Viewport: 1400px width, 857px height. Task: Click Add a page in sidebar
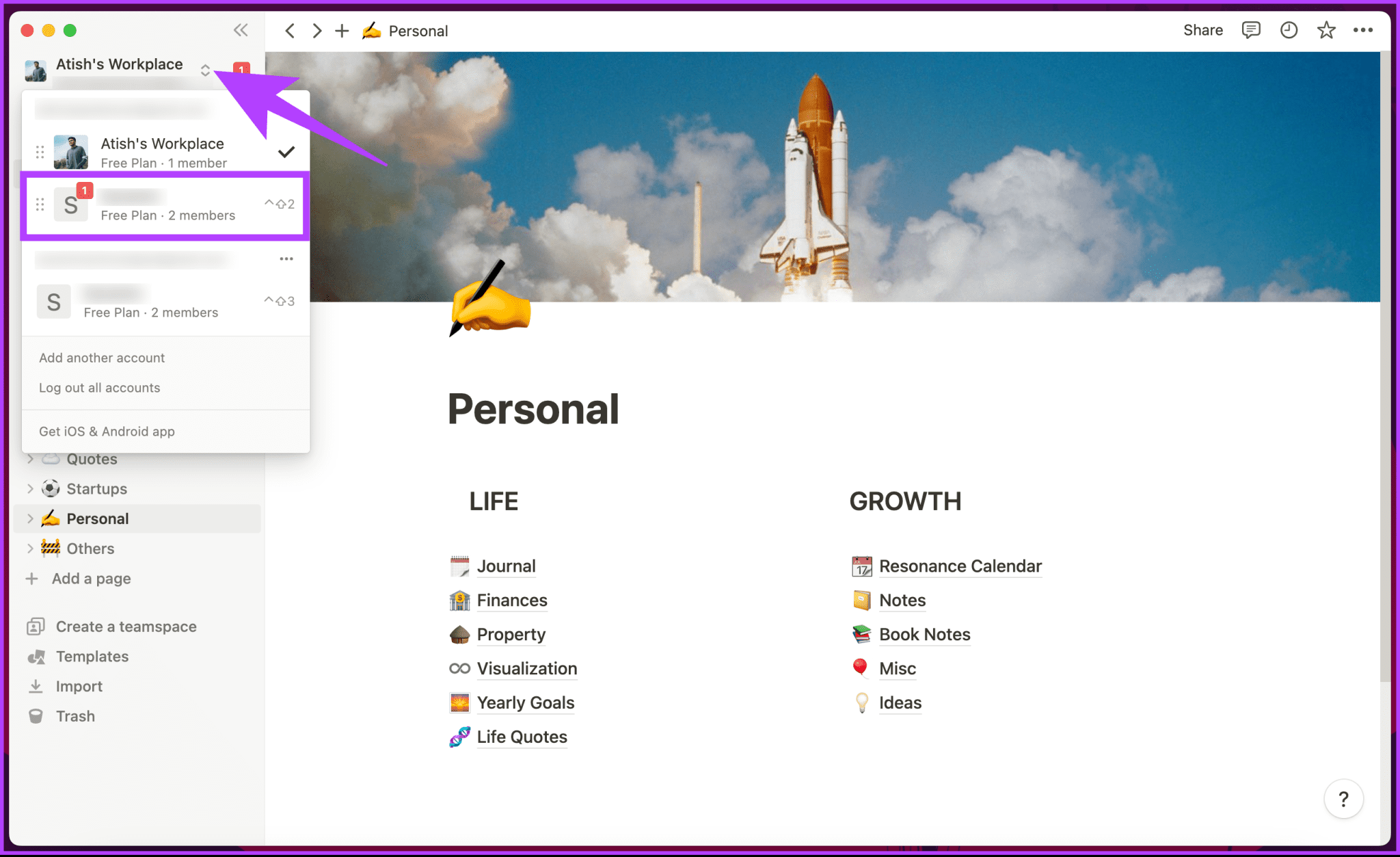89,578
